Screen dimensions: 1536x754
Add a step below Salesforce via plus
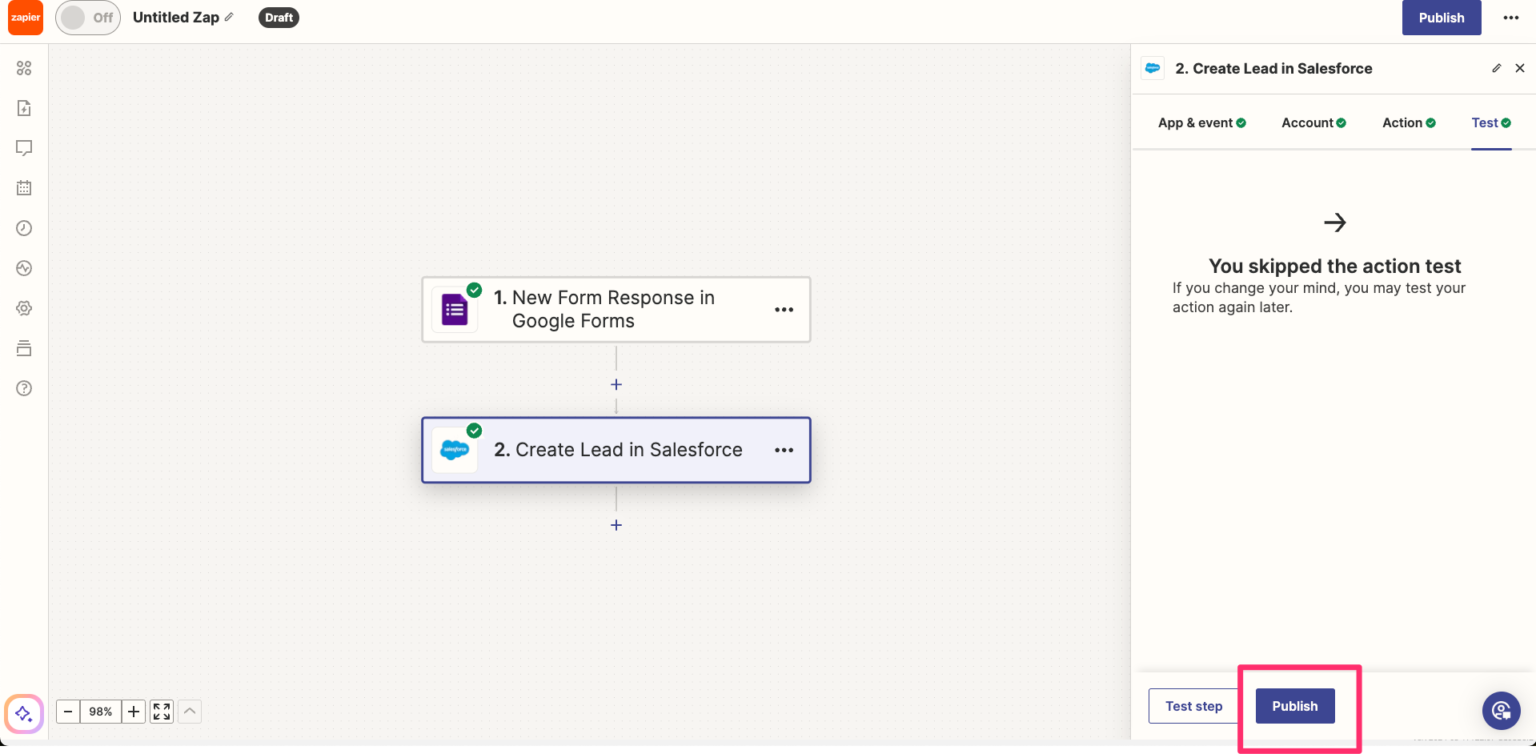pyautogui.click(x=615, y=524)
